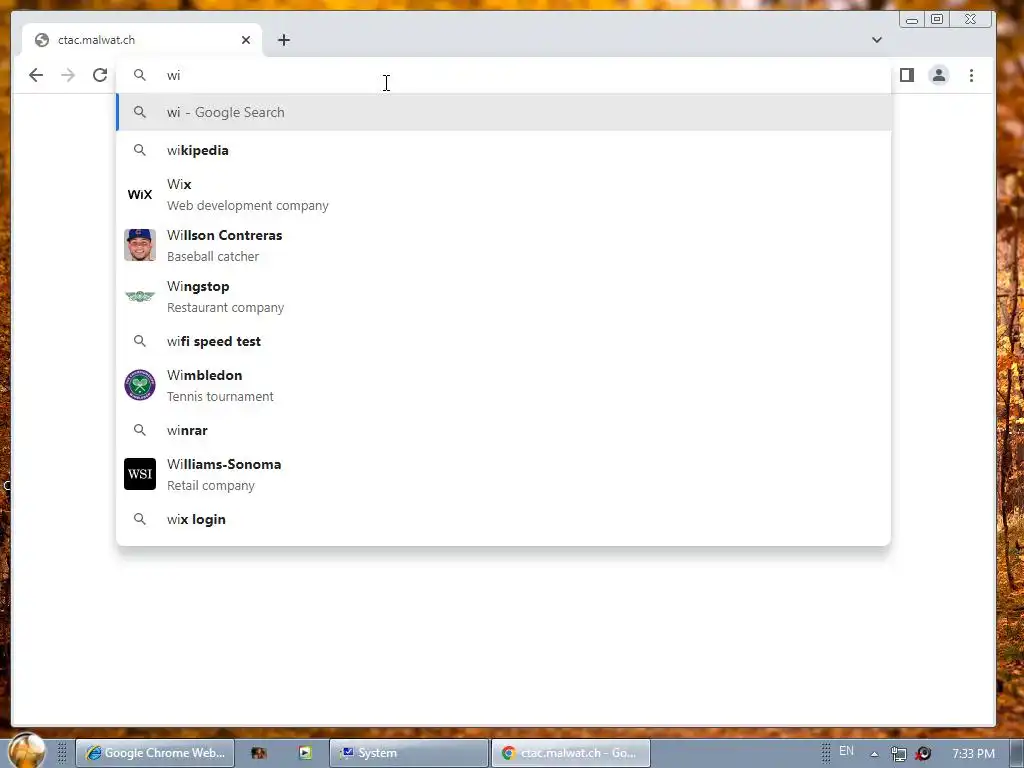
Task: Reload the current page
Action: point(100,75)
